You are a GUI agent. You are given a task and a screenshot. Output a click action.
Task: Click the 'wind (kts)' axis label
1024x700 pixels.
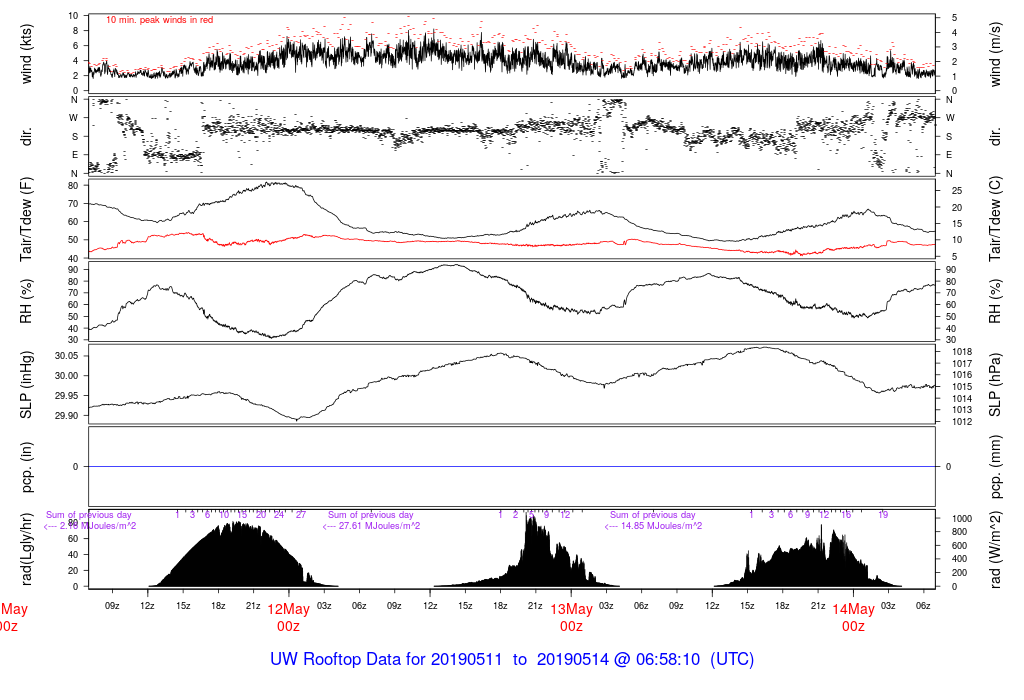[x=26, y=54]
